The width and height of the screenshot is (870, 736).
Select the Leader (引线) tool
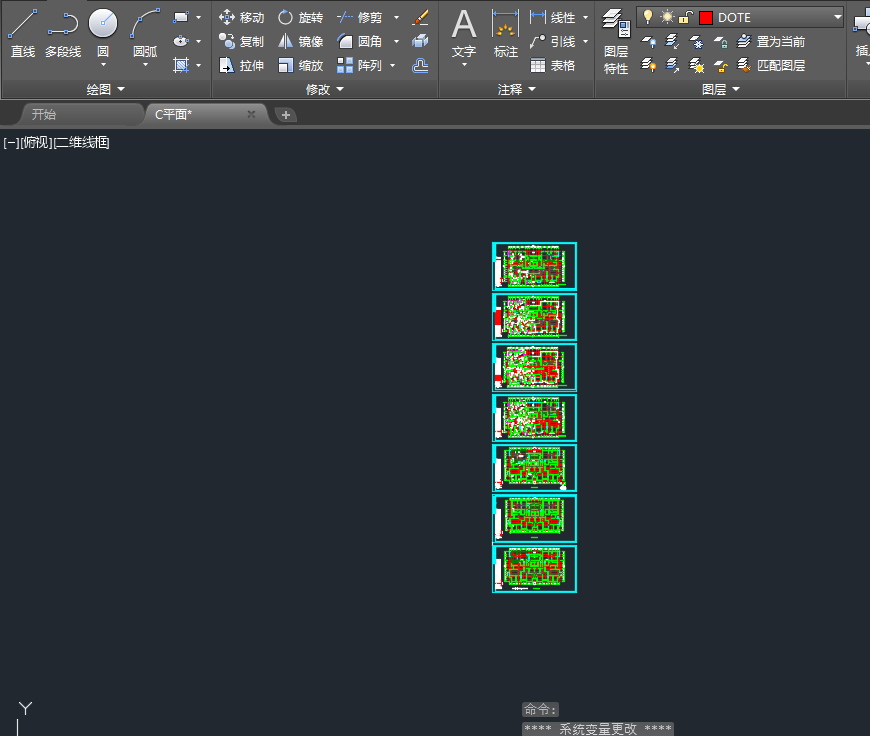(552, 41)
